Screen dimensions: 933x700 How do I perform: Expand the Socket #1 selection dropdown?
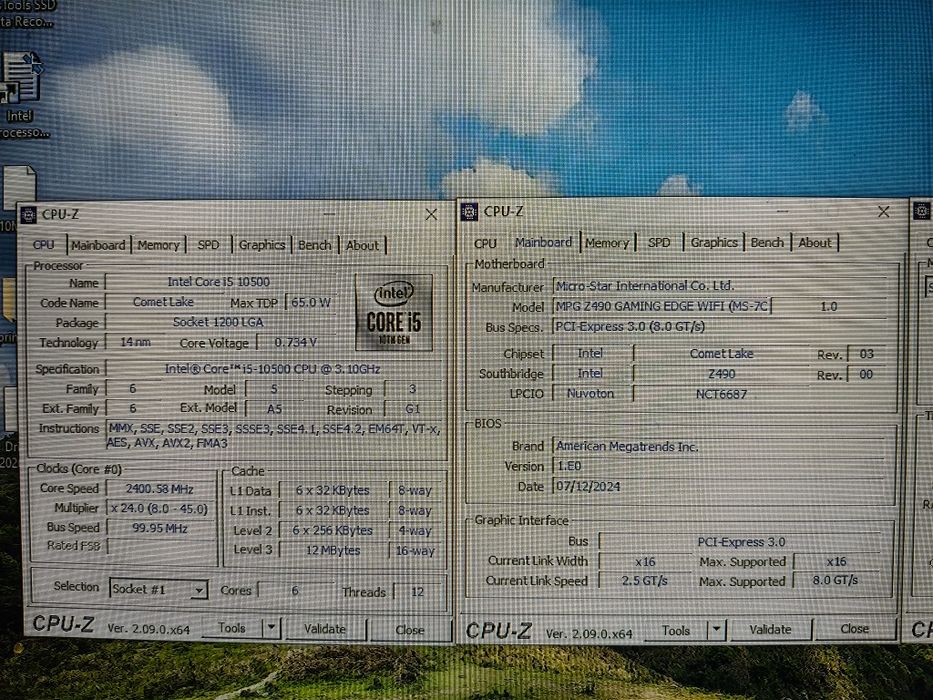199,590
